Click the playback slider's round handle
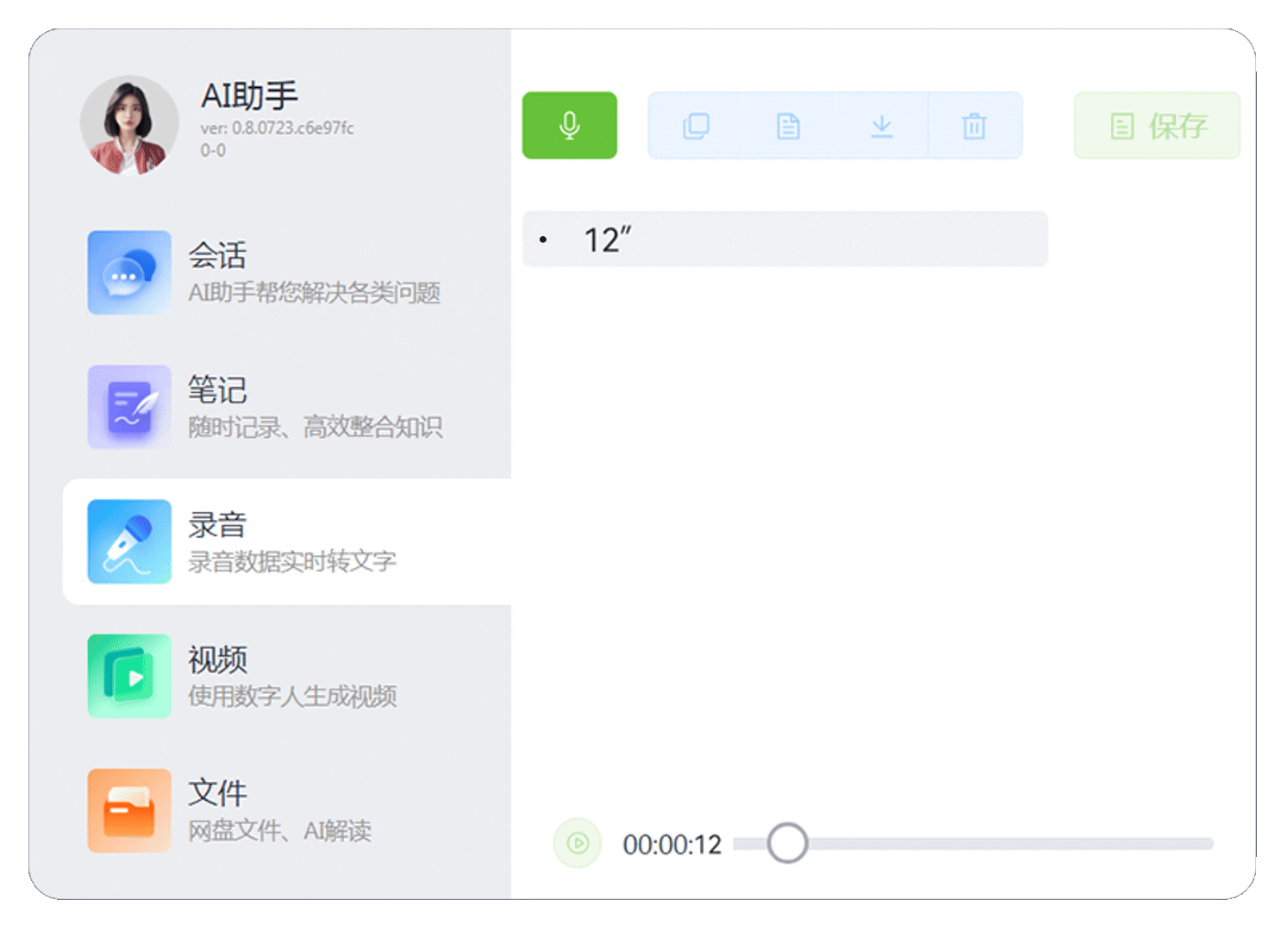The image size is (1288, 931). pyautogui.click(x=787, y=843)
